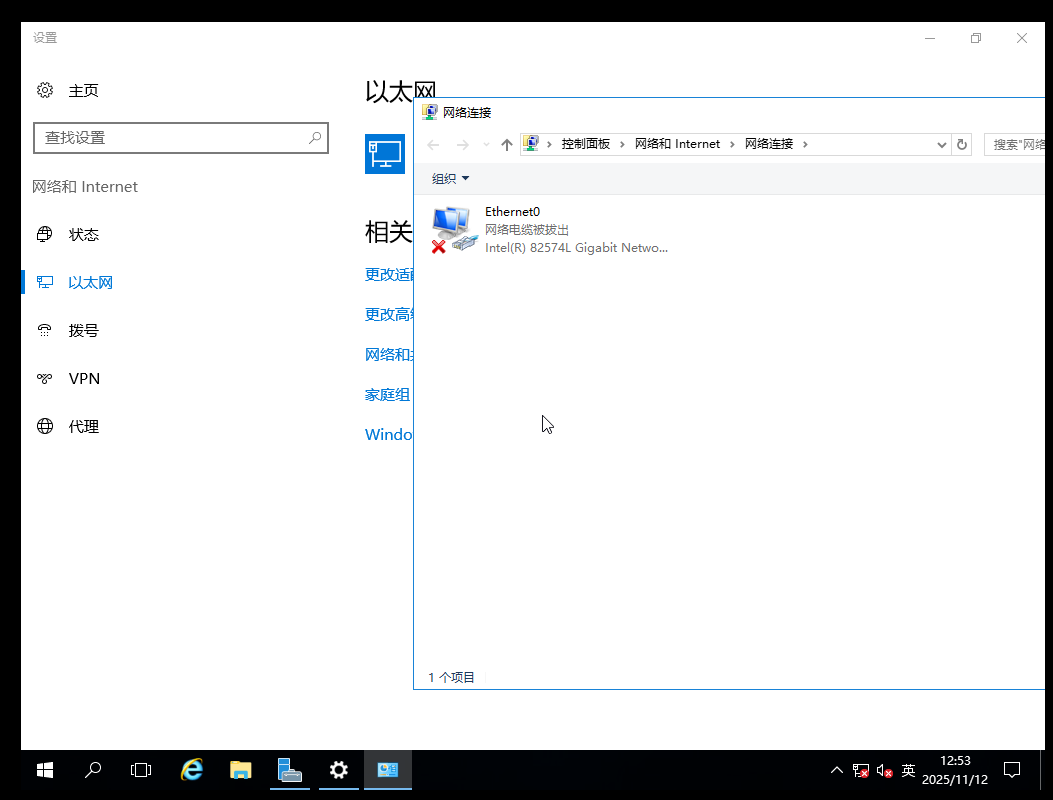The width and height of the screenshot is (1053, 800).
Task: Click the Intel(R) 82574L Gigabit adapter description
Action: [576, 248]
